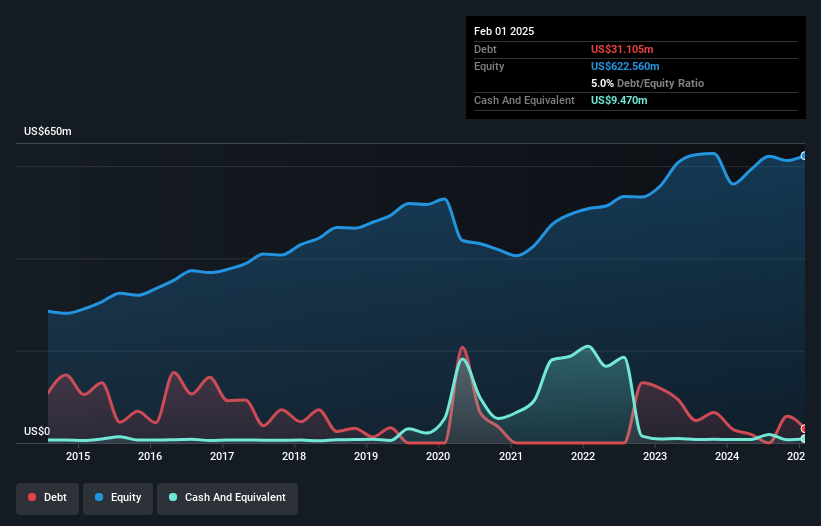The image size is (821, 526).
Task: Click the teal Cash And Equivalent legend dot
Action: tap(173, 497)
